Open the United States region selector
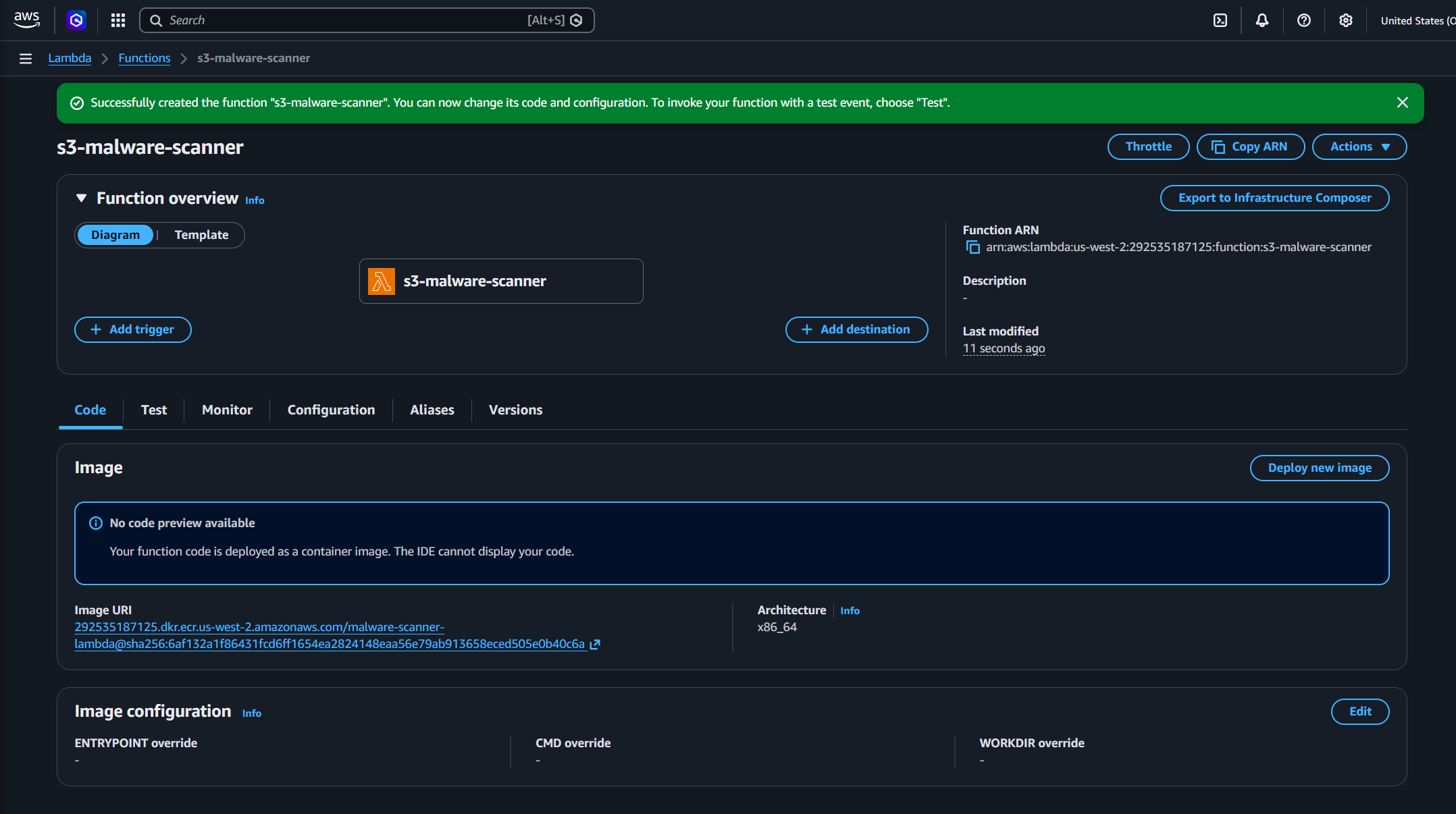The width and height of the screenshot is (1456, 814). (1418, 21)
